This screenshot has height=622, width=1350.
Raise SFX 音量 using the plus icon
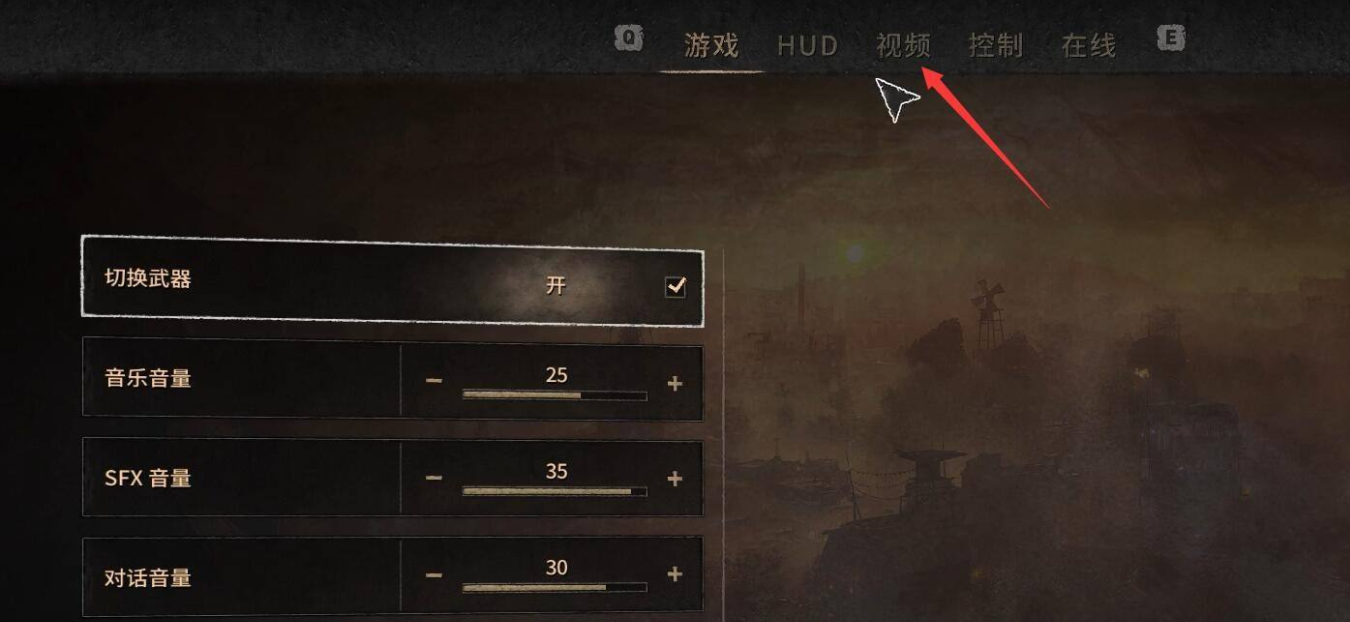(x=675, y=479)
